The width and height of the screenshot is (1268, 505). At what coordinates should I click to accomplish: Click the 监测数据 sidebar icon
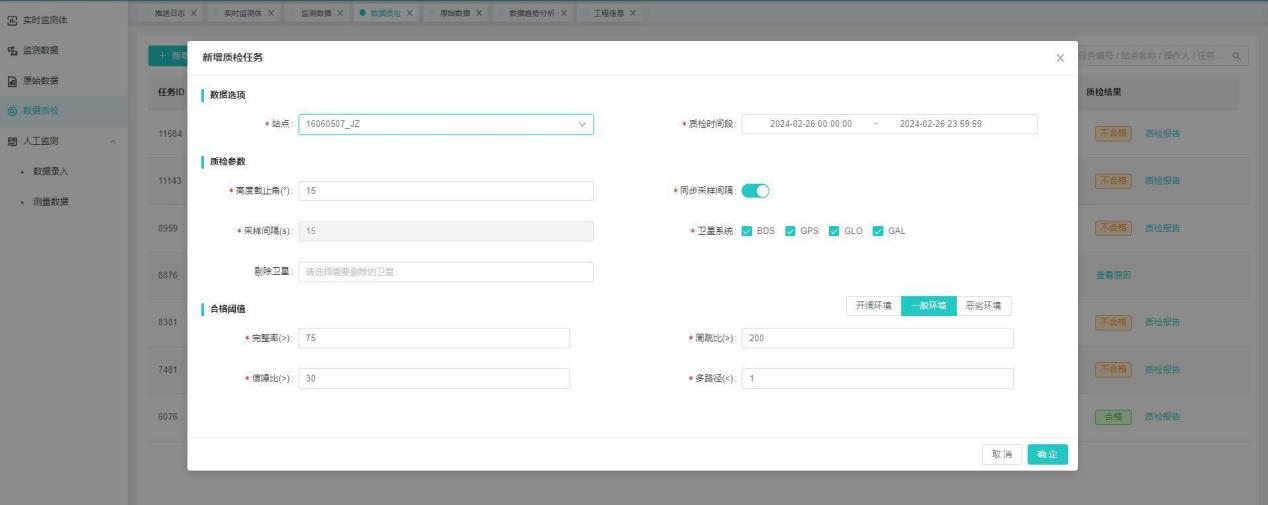click(11, 50)
